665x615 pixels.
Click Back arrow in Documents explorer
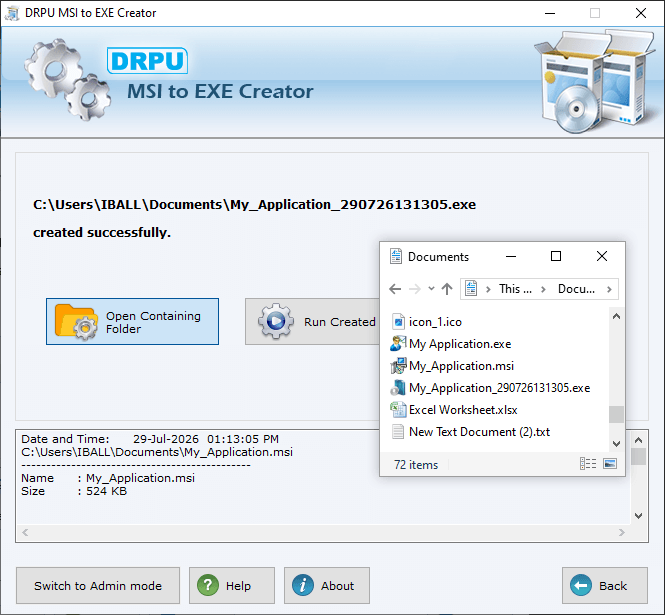pos(395,289)
